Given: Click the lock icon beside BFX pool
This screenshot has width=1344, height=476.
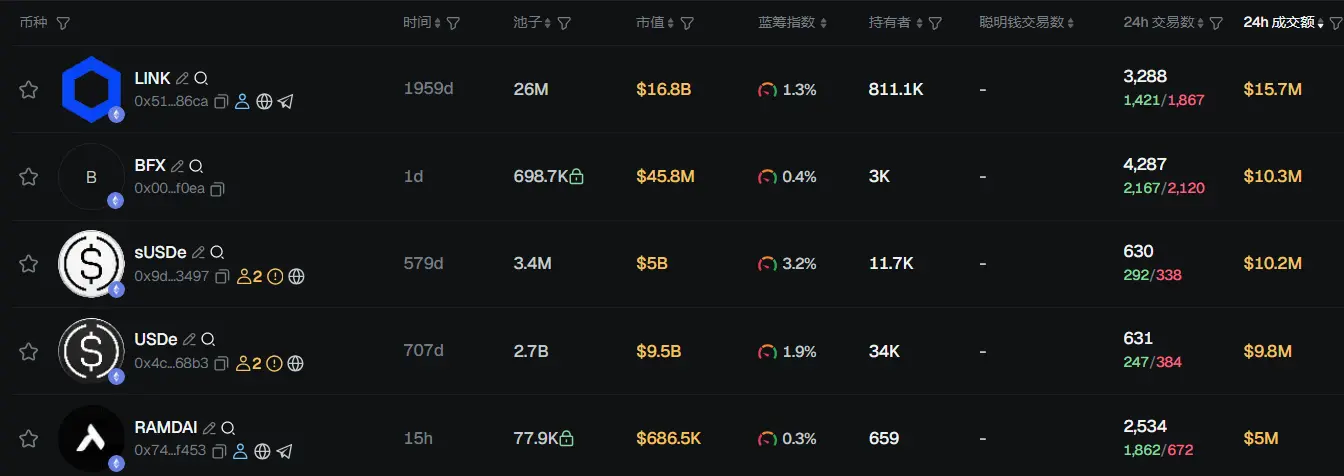Looking at the screenshot, I should tap(577, 177).
